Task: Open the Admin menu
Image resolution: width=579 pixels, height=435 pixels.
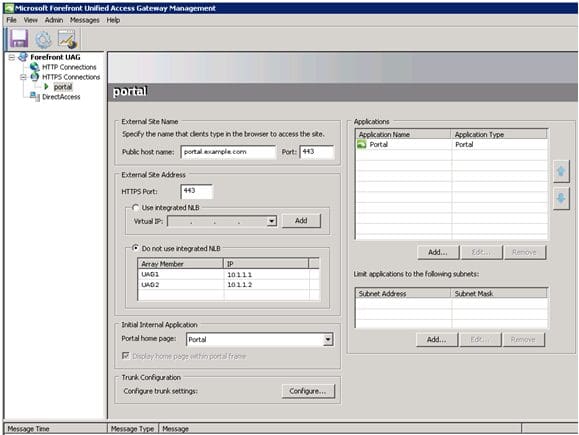Action: (54, 20)
